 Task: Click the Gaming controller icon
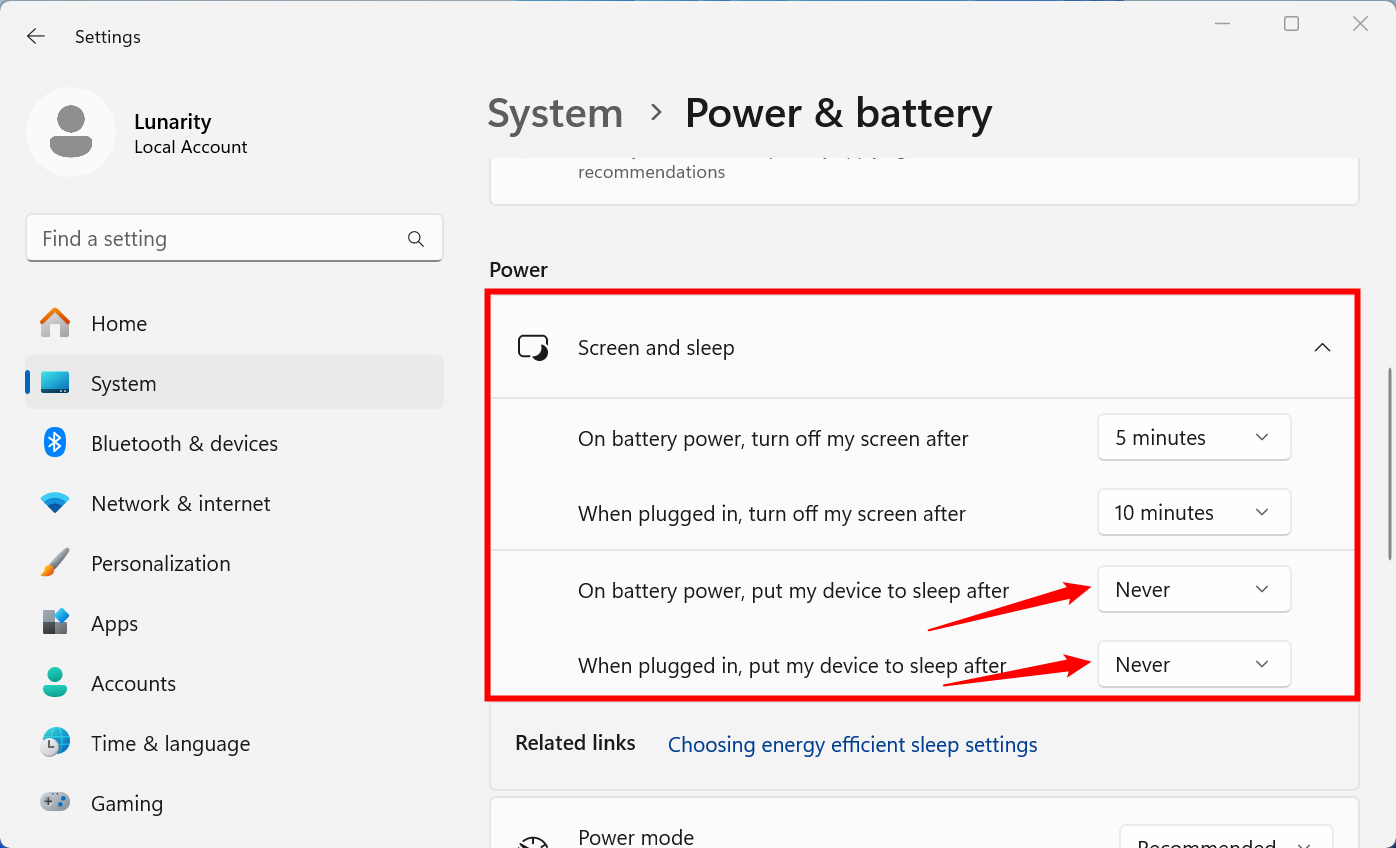(x=55, y=802)
